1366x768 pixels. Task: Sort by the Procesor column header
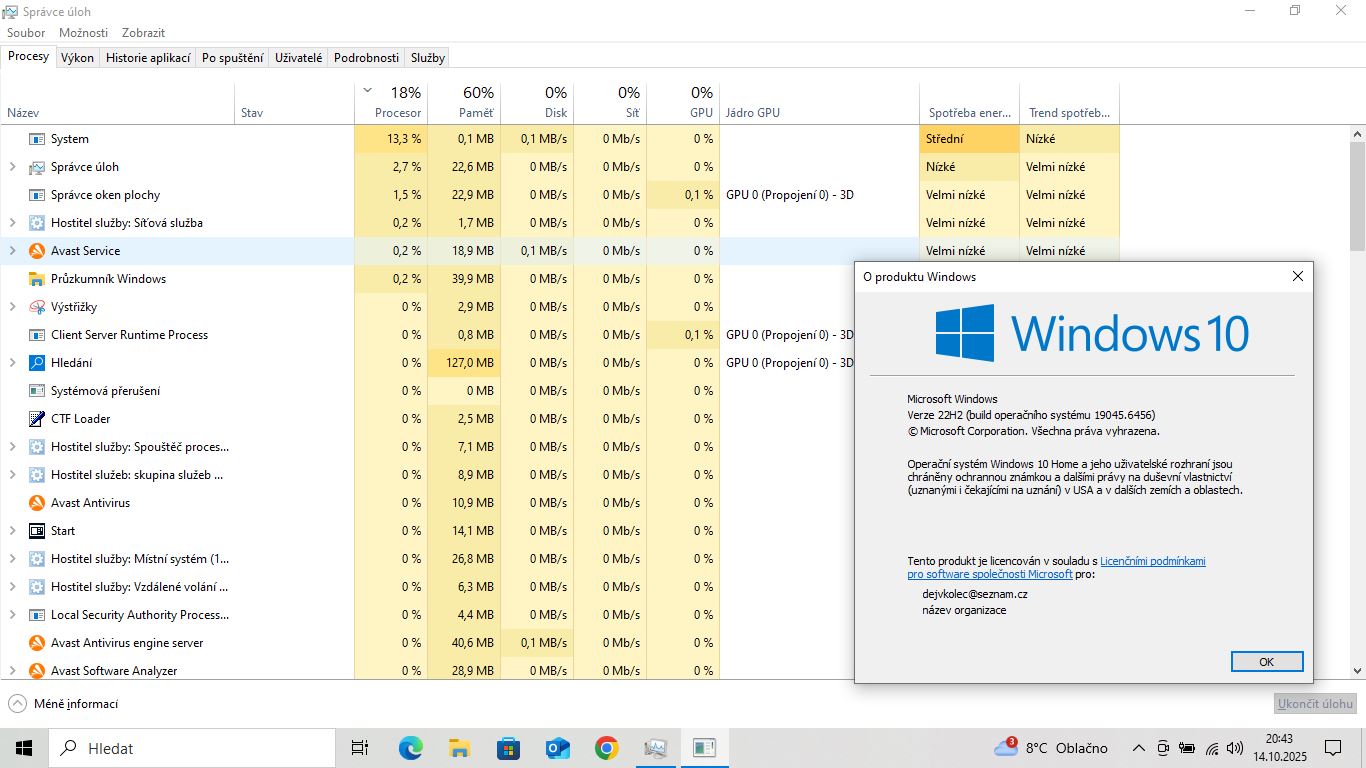click(391, 102)
